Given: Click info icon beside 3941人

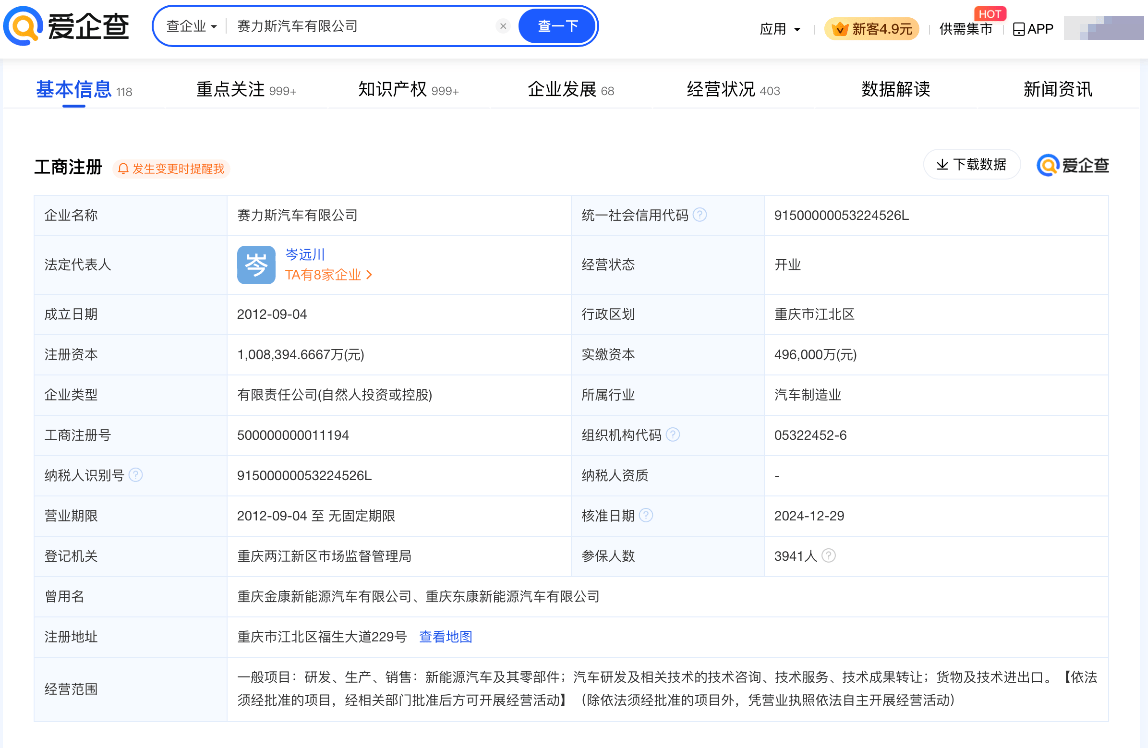Looking at the screenshot, I should 829,556.
